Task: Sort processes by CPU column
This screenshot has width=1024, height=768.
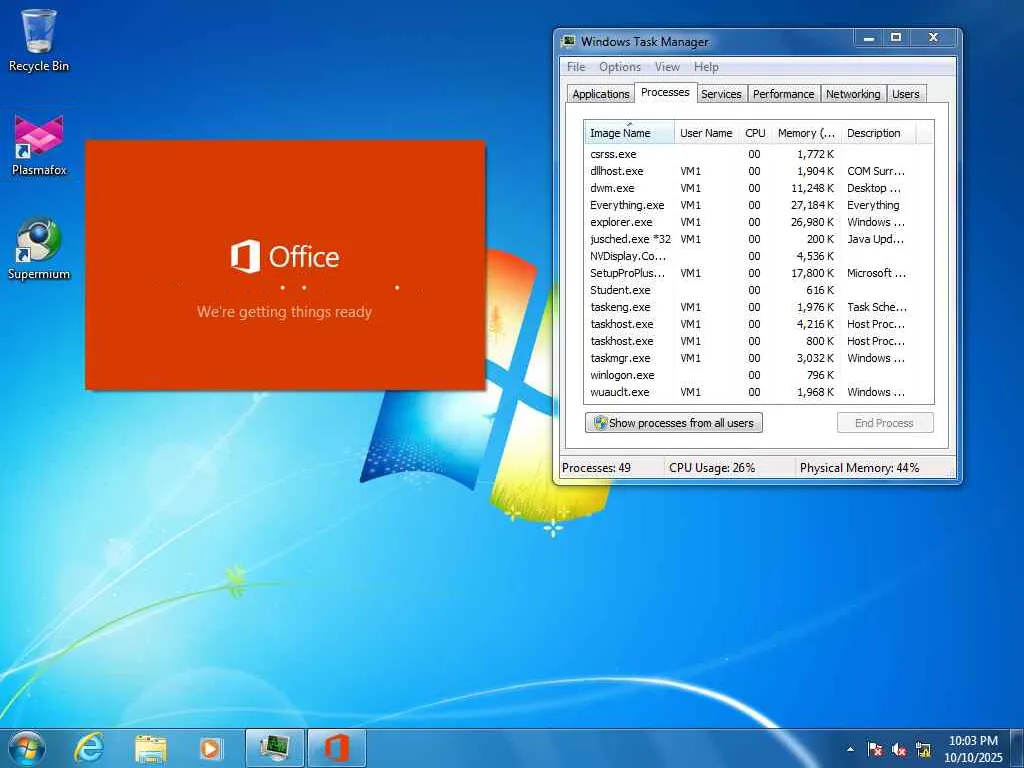Action: click(755, 133)
